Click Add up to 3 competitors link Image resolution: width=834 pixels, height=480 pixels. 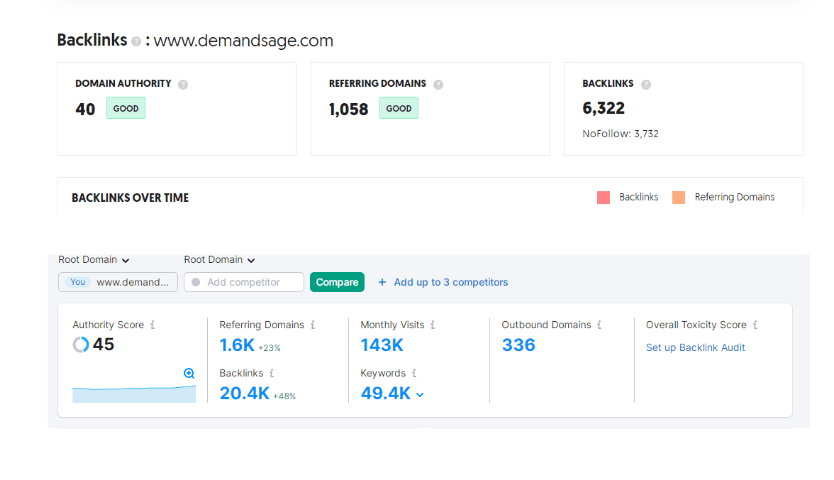click(451, 282)
